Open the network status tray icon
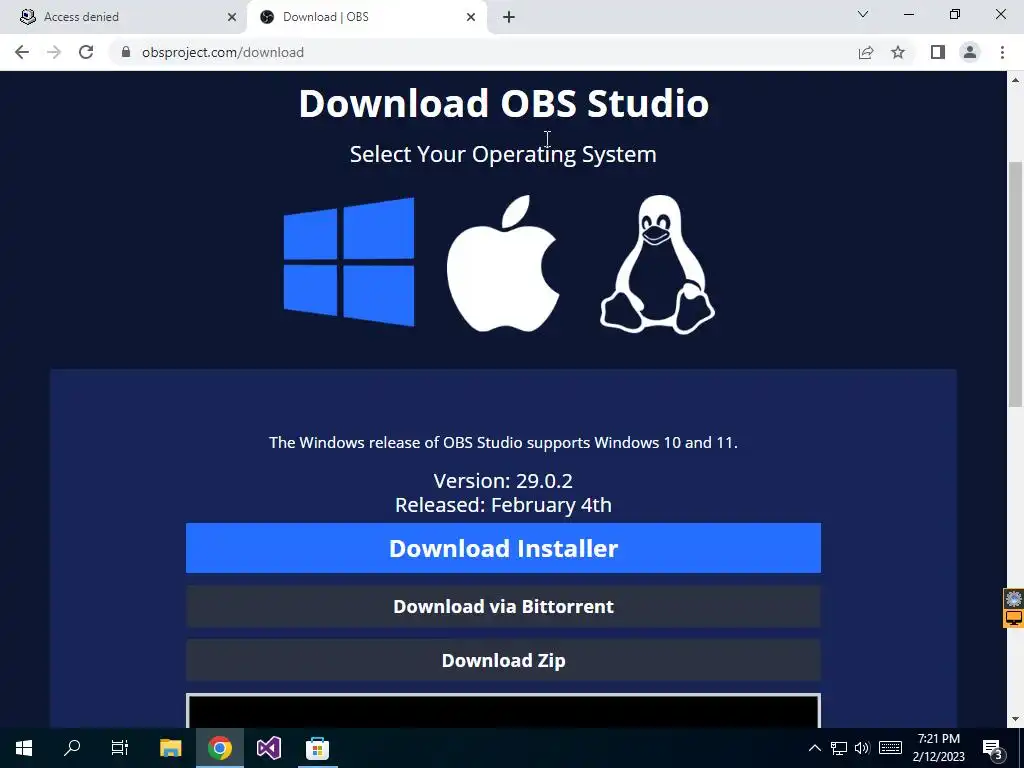The height and width of the screenshot is (768, 1024). coord(839,748)
